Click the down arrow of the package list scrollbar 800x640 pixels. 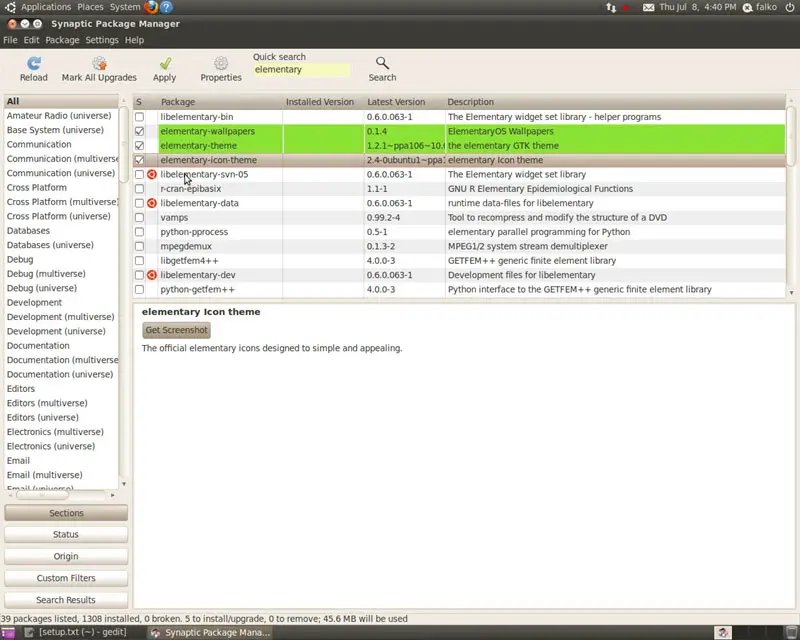tap(791, 292)
